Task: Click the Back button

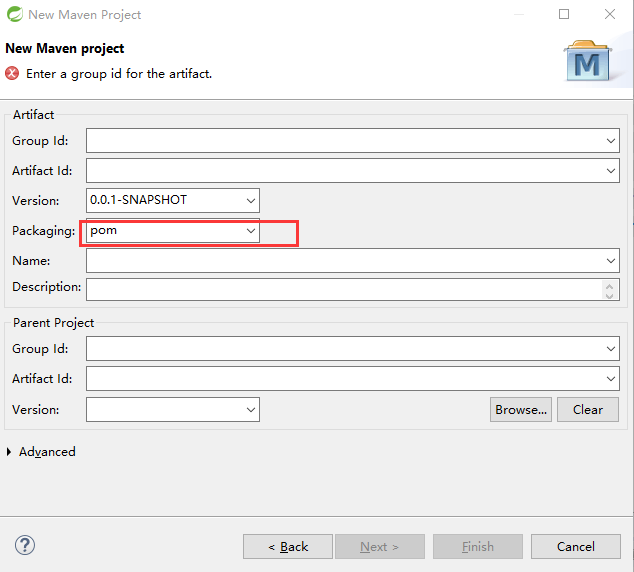Action: point(287,546)
